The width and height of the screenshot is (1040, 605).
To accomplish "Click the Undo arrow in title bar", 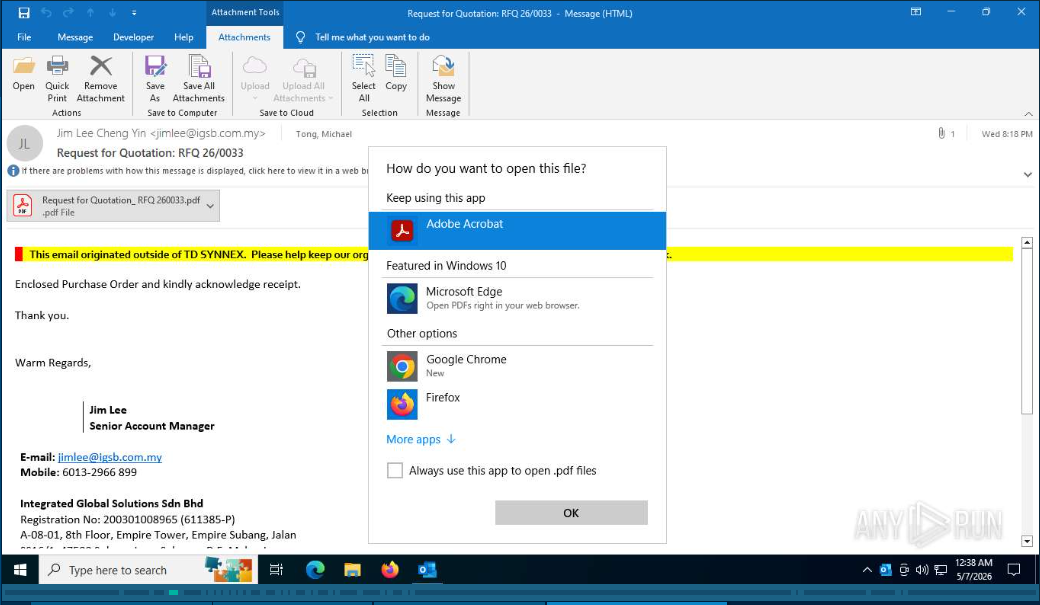I will tap(46, 13).
